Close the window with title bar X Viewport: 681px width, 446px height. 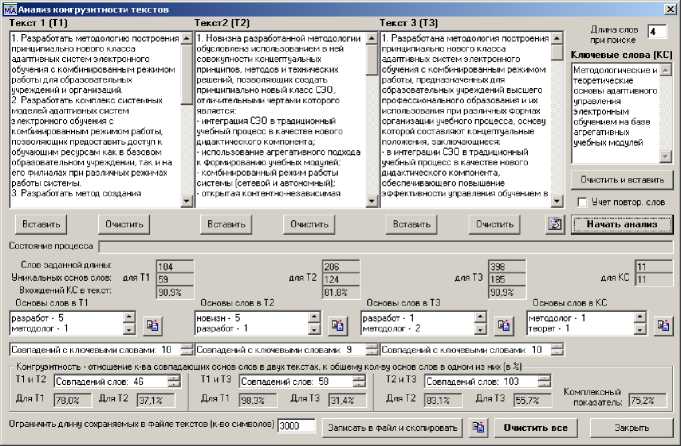[x=670, y=9]
